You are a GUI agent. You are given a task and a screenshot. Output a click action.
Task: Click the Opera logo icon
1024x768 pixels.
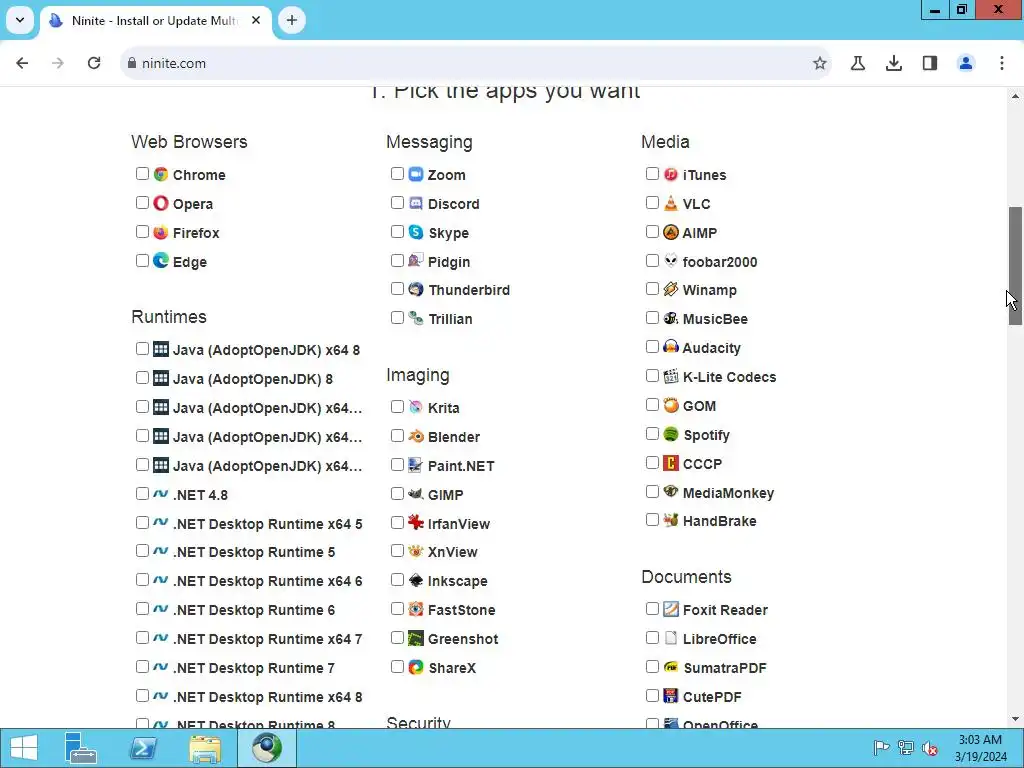(x=161, y=203)
